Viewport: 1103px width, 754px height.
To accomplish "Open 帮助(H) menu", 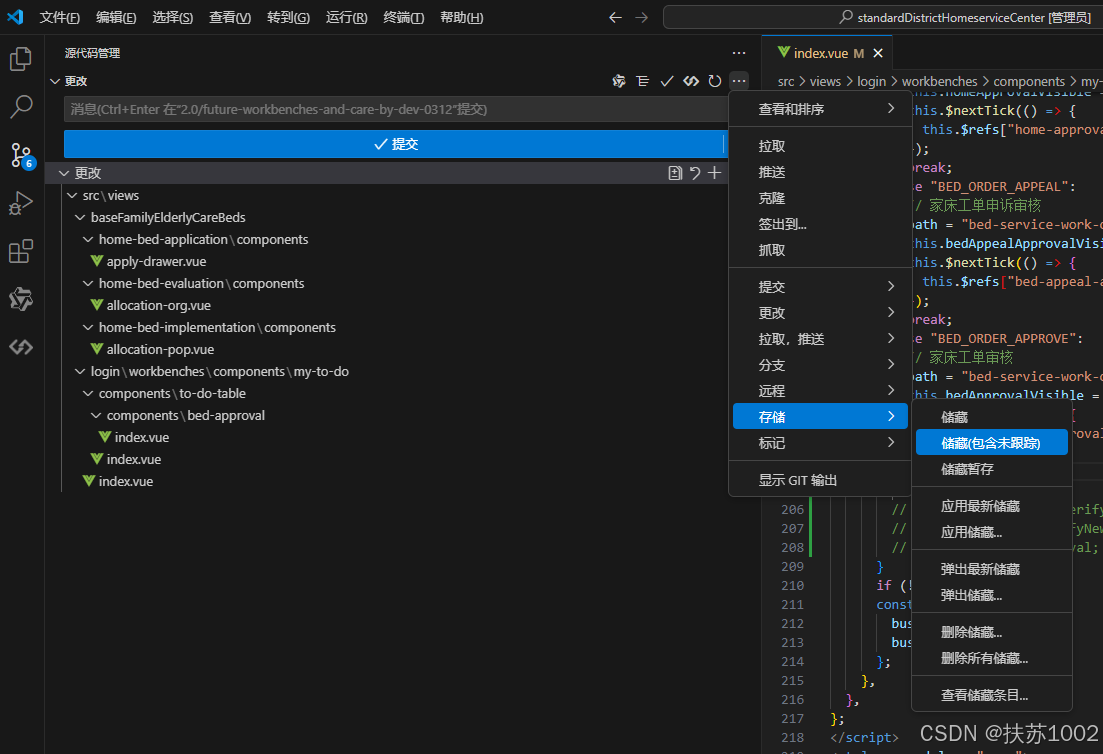I will tap(461, 18).
